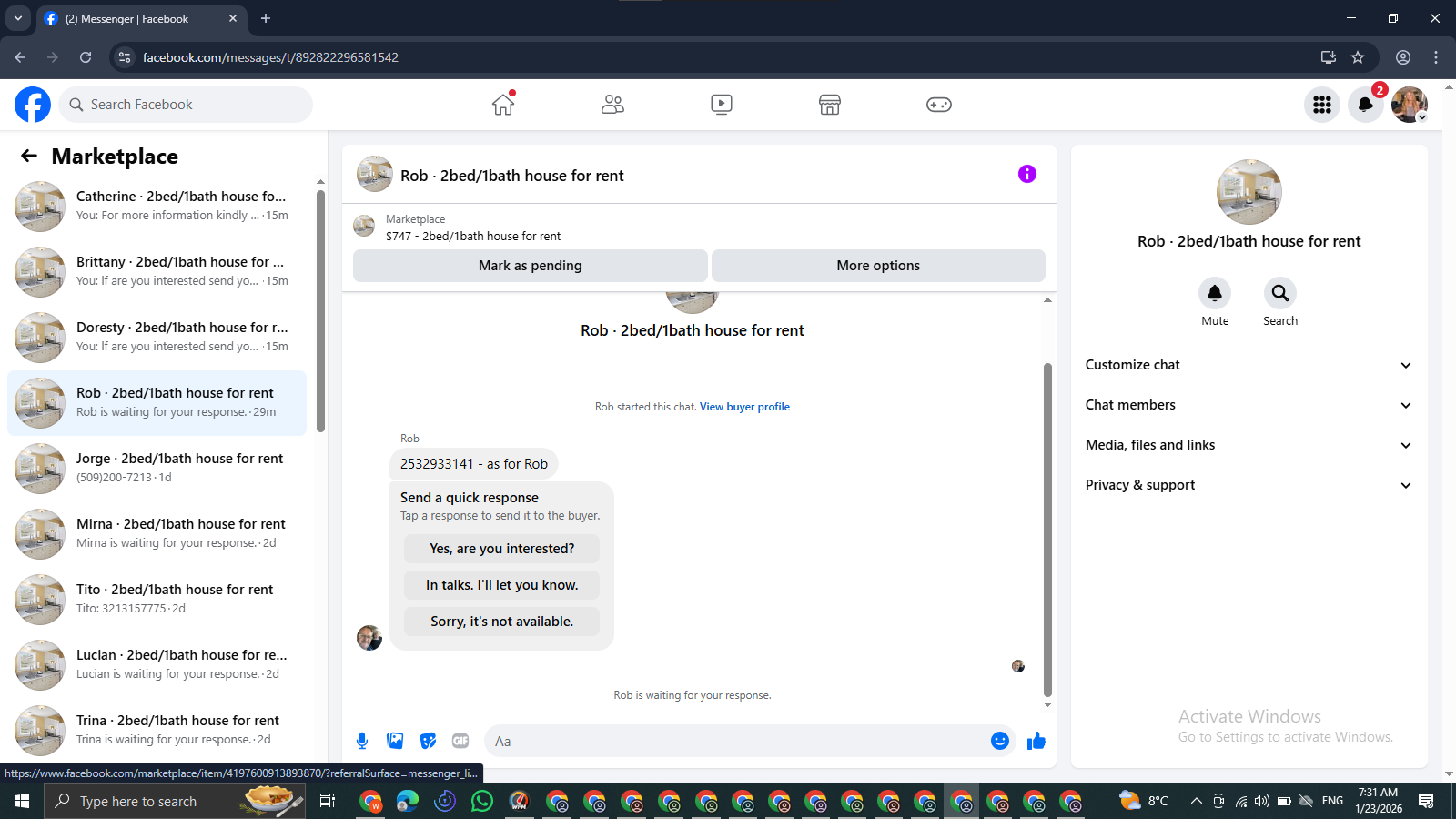Open the notifications bell with 2 badge
This screenshot has height=819, width=1456.
pyautogui.click(x=1366, y=105)
